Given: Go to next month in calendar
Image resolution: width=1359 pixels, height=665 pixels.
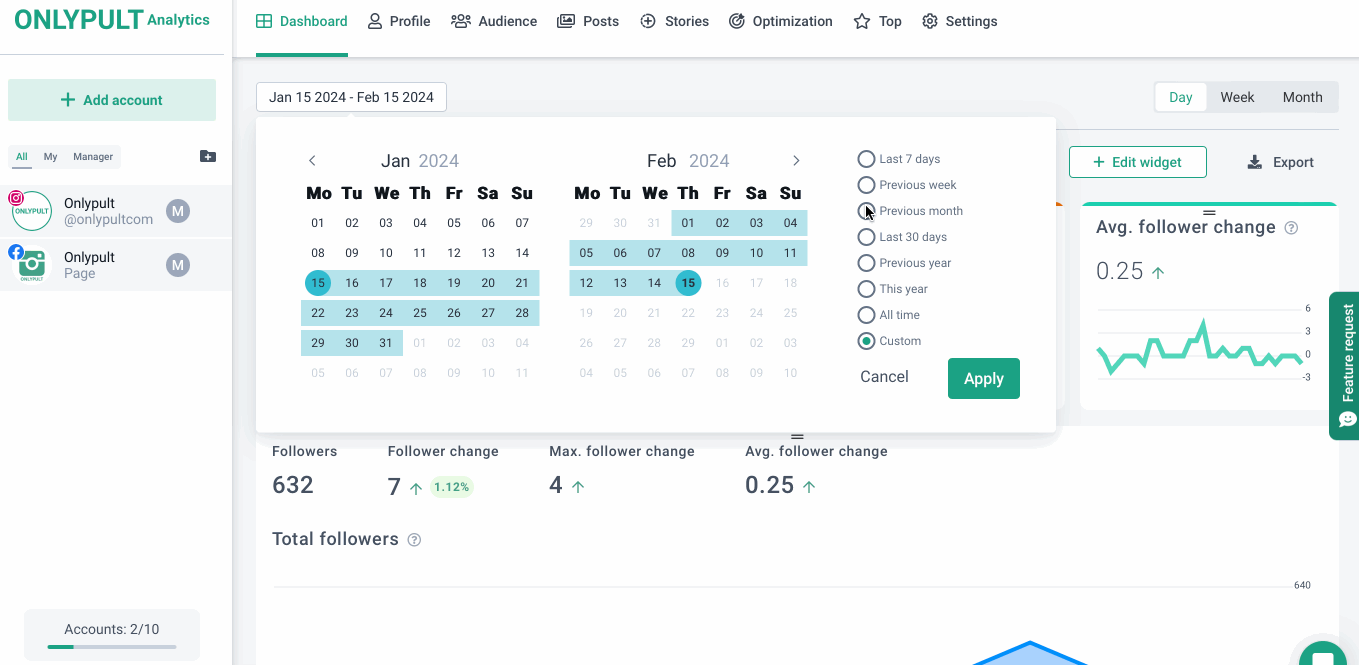Looking at the screenshot, I should 796,161.
